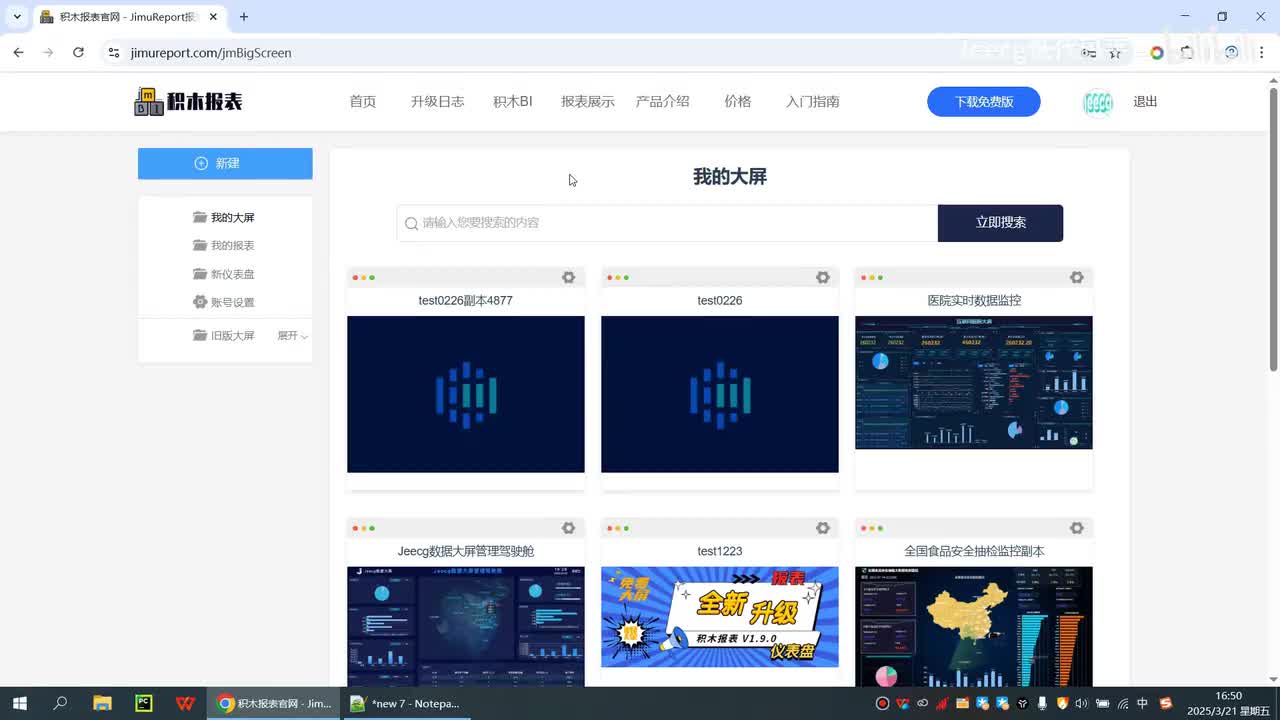Click the gear icon for 医院实时数据监控
The image size is (1280, 720).
(1076, 277)
